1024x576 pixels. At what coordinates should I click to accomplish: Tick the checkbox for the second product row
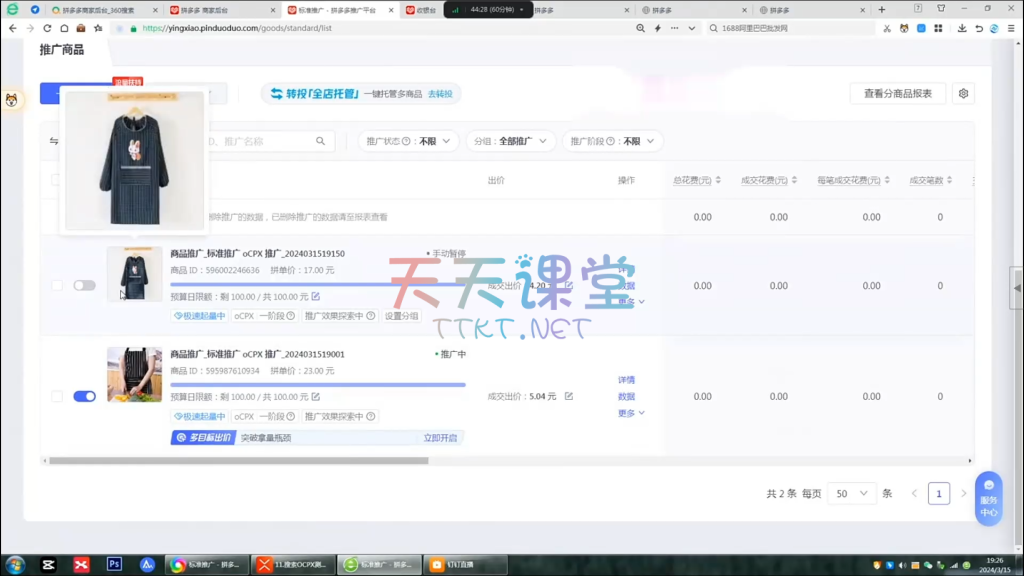(x=57, y=397)
